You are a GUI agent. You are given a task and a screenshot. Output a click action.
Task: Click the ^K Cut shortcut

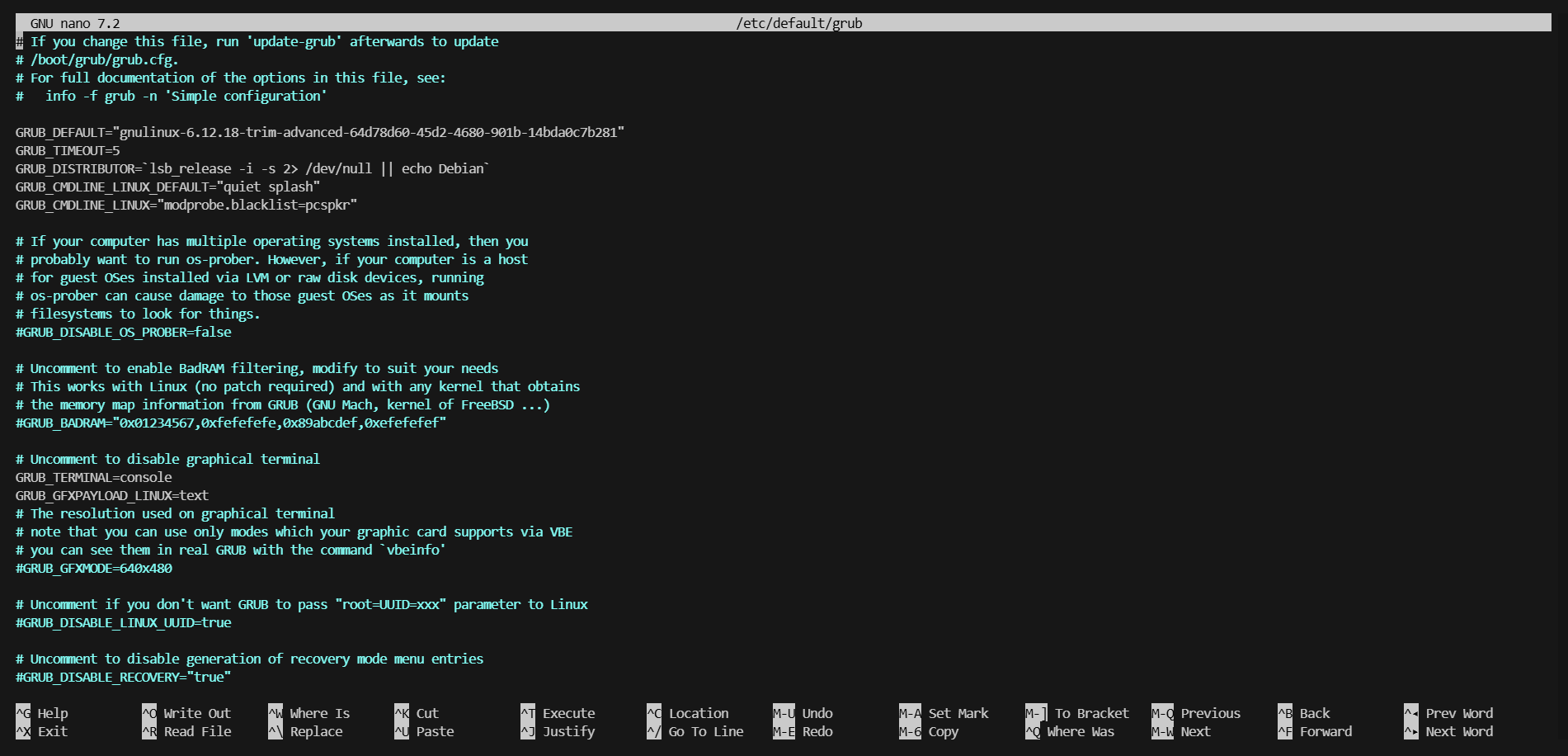(417, 713)
